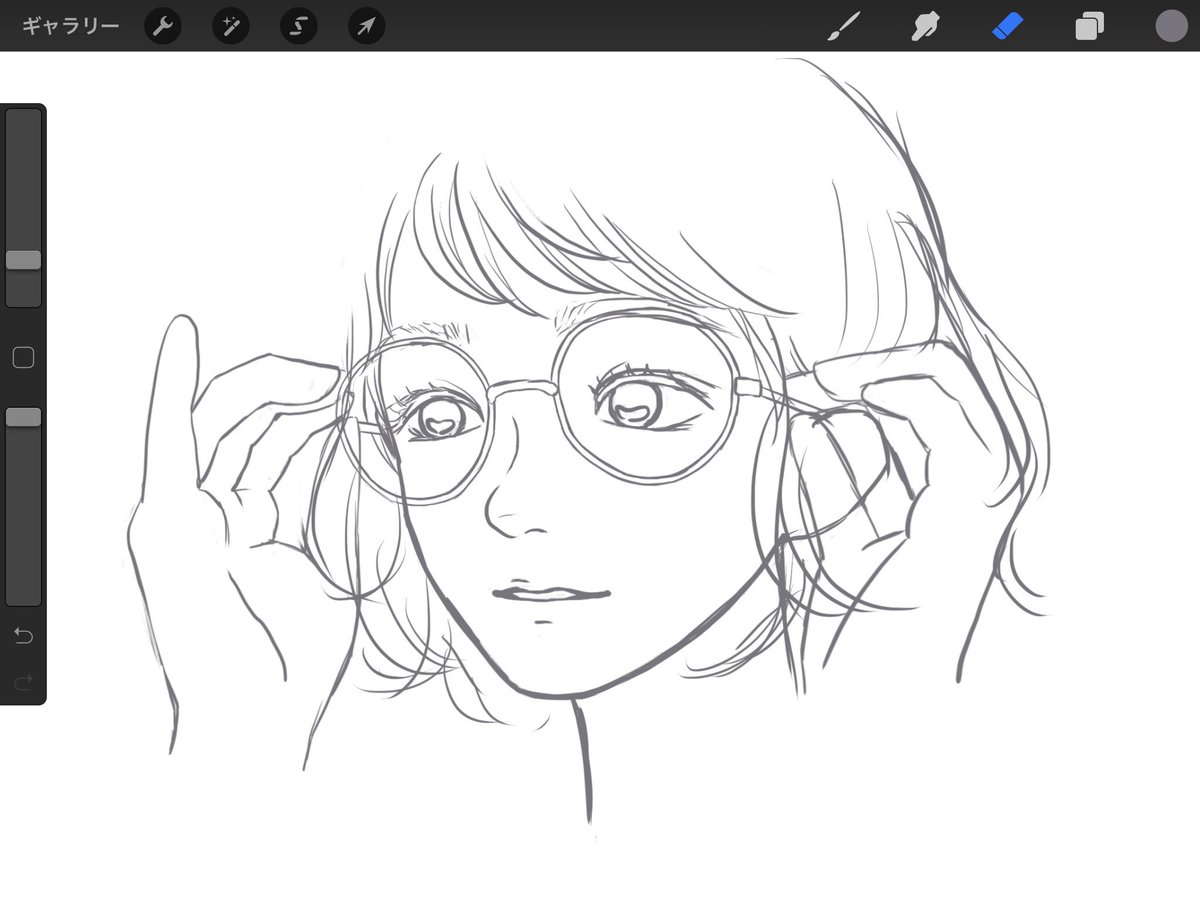Image resolution: width=1200 pixels, height=900 pixels.
Task: Select the Smudge finger tool
Action: (x=925, y=26)
